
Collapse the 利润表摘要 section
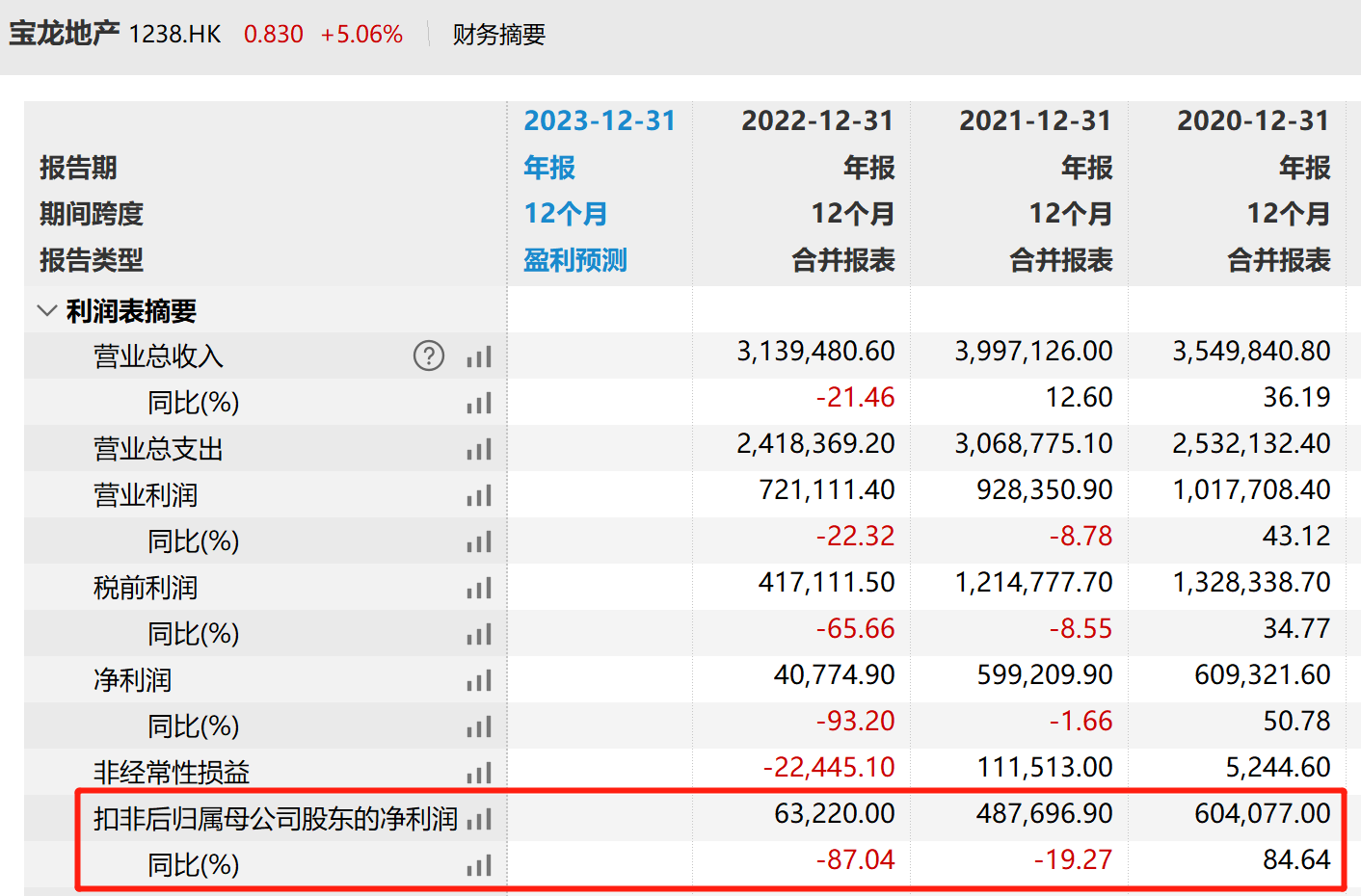coord(46,310)
